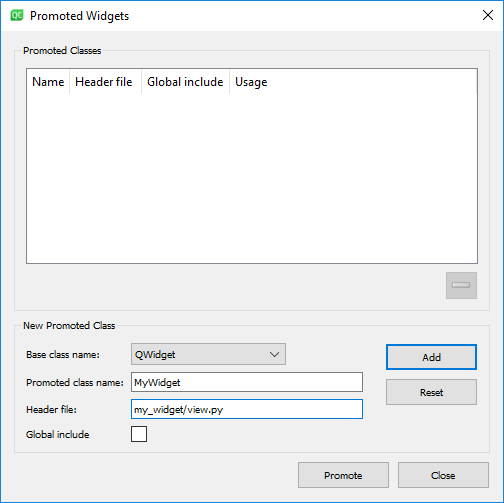
Task: Close the Promoted Widgets dialog with X
Action: coord(488,15)
